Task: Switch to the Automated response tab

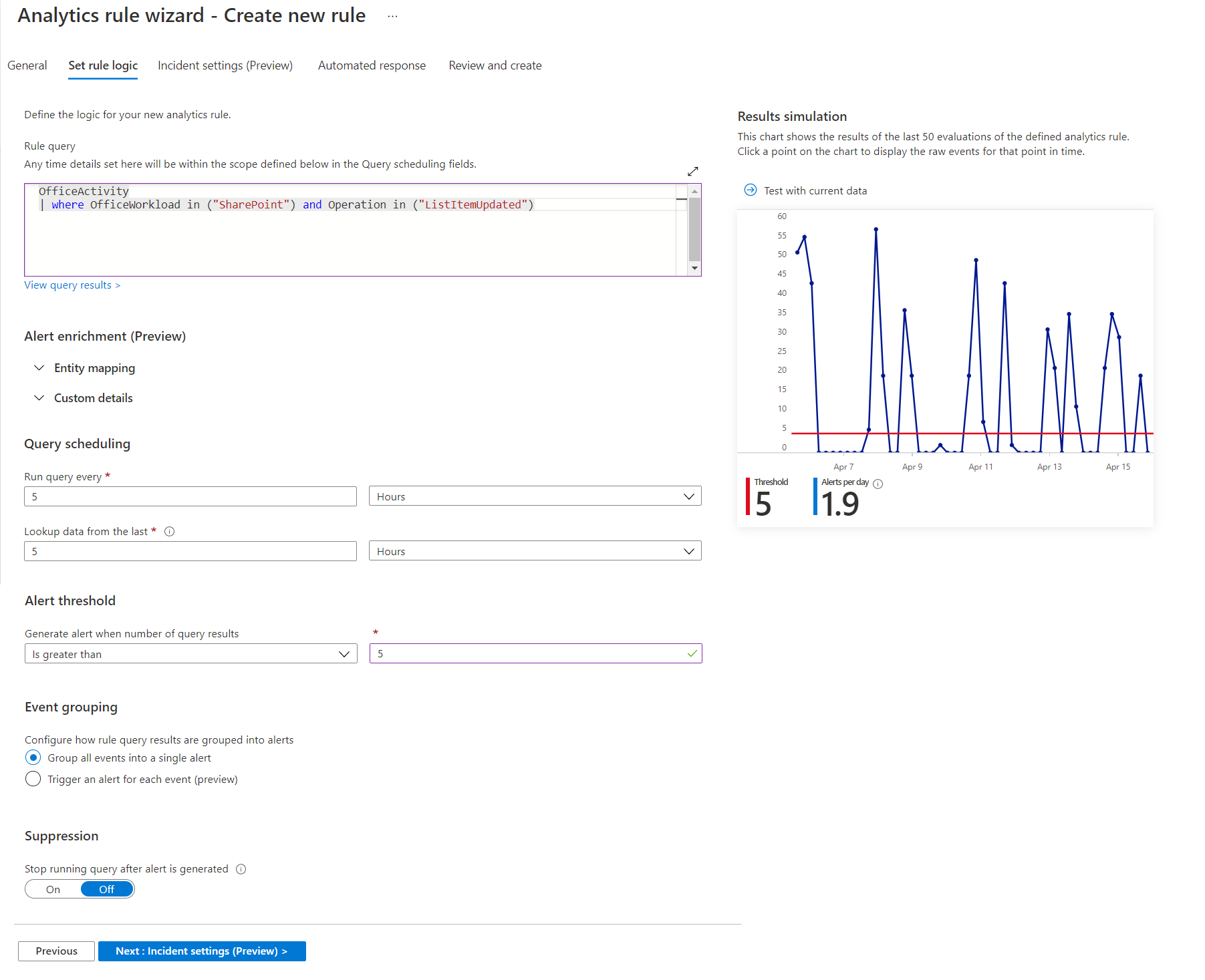Action: (372, 65)
